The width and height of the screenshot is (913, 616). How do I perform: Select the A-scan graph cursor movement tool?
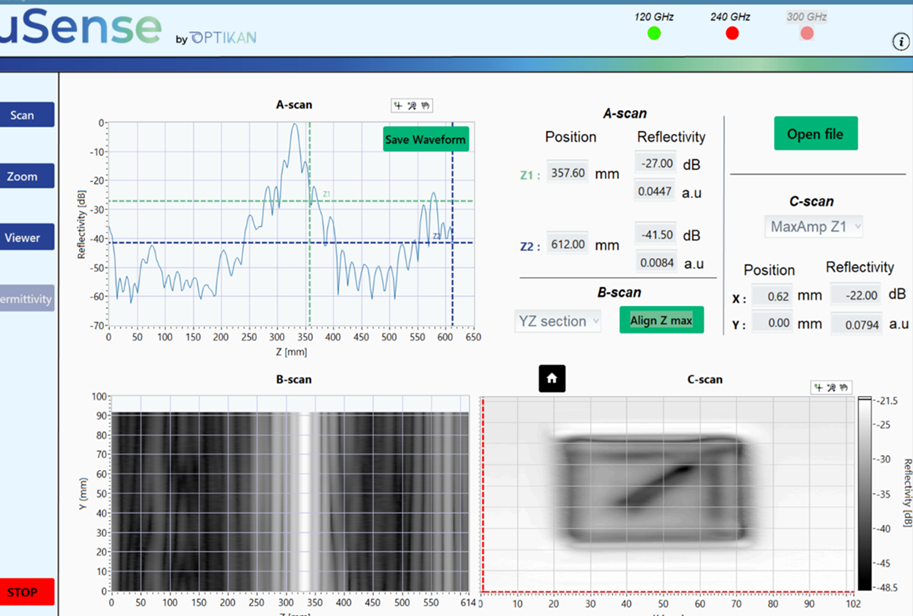[398, 105]
